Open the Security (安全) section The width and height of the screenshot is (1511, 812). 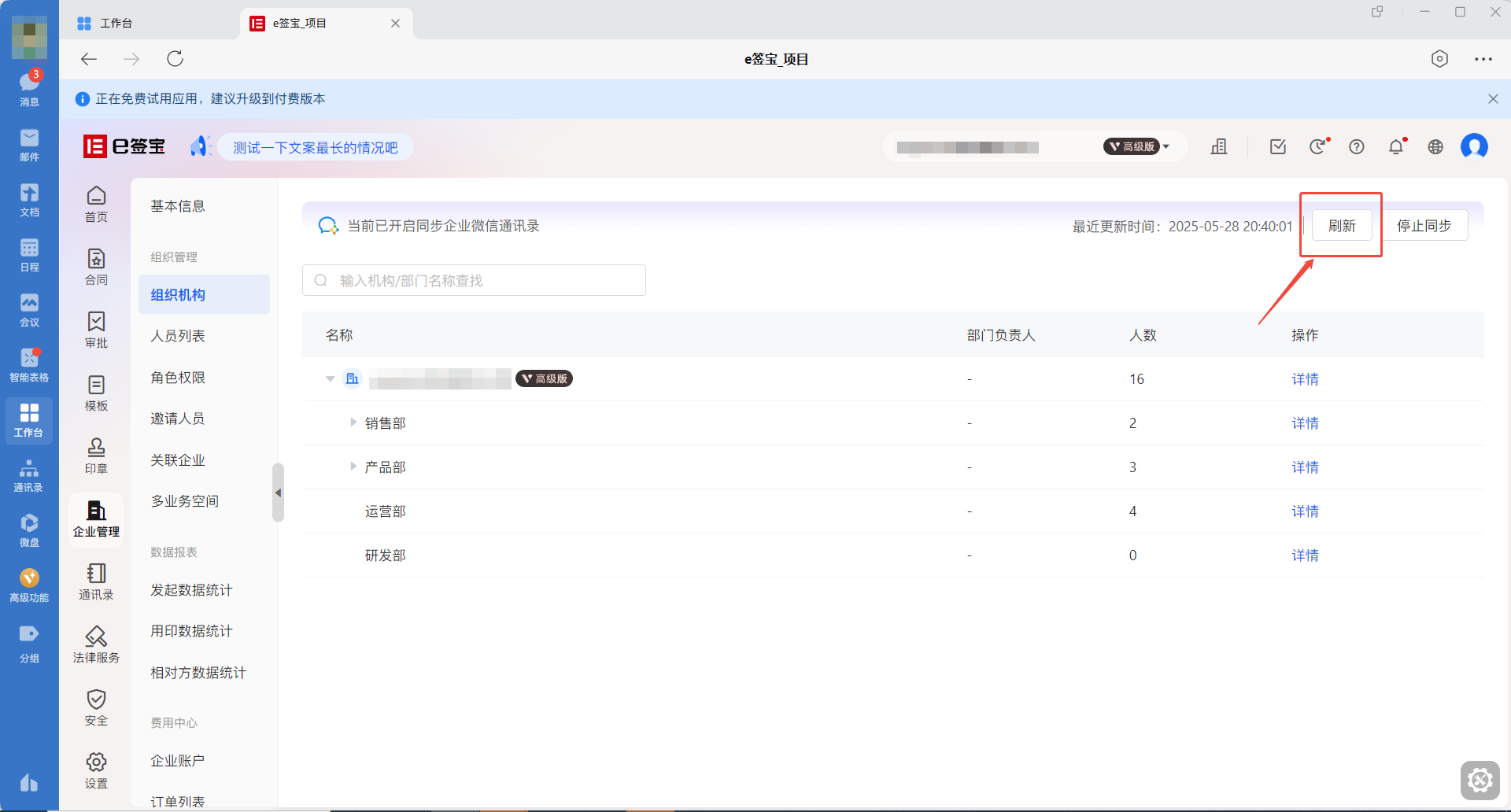pyautogui.click(x=96, y=708)
